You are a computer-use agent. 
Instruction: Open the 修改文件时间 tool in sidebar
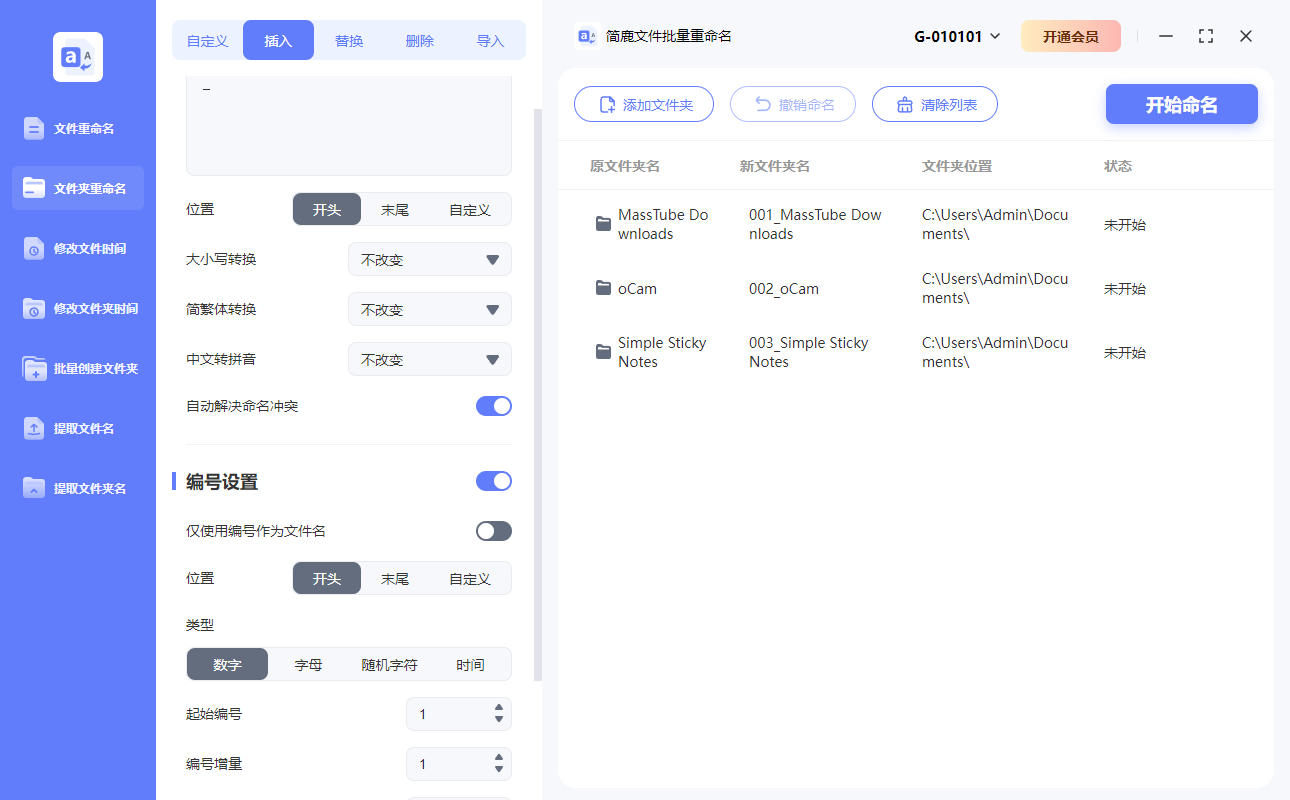(x=77, y=248)
